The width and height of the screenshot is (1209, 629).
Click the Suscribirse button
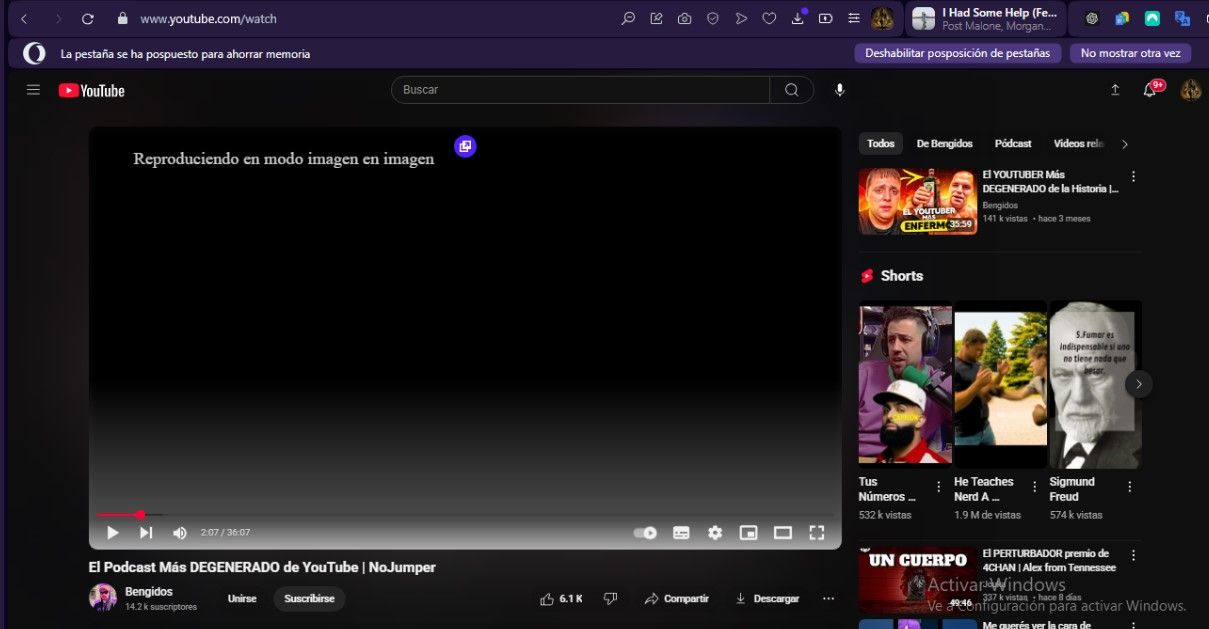click(x=309, y=599)
